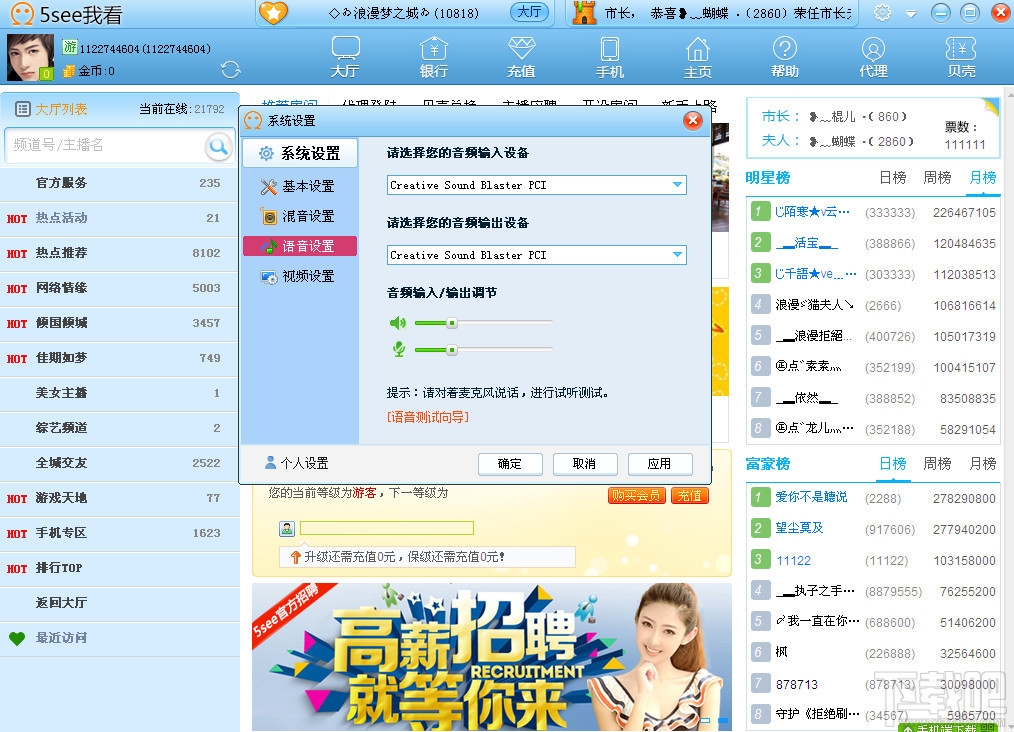Open the 贝壳 shell icon

point(961,57)
